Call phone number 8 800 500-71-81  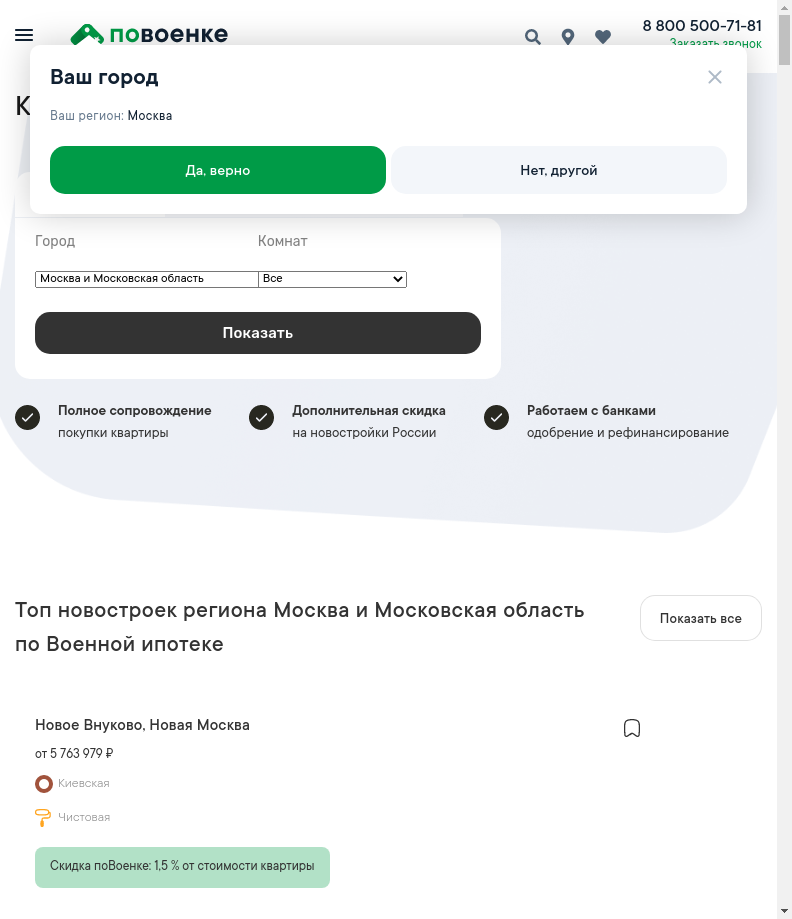point(701,26)
